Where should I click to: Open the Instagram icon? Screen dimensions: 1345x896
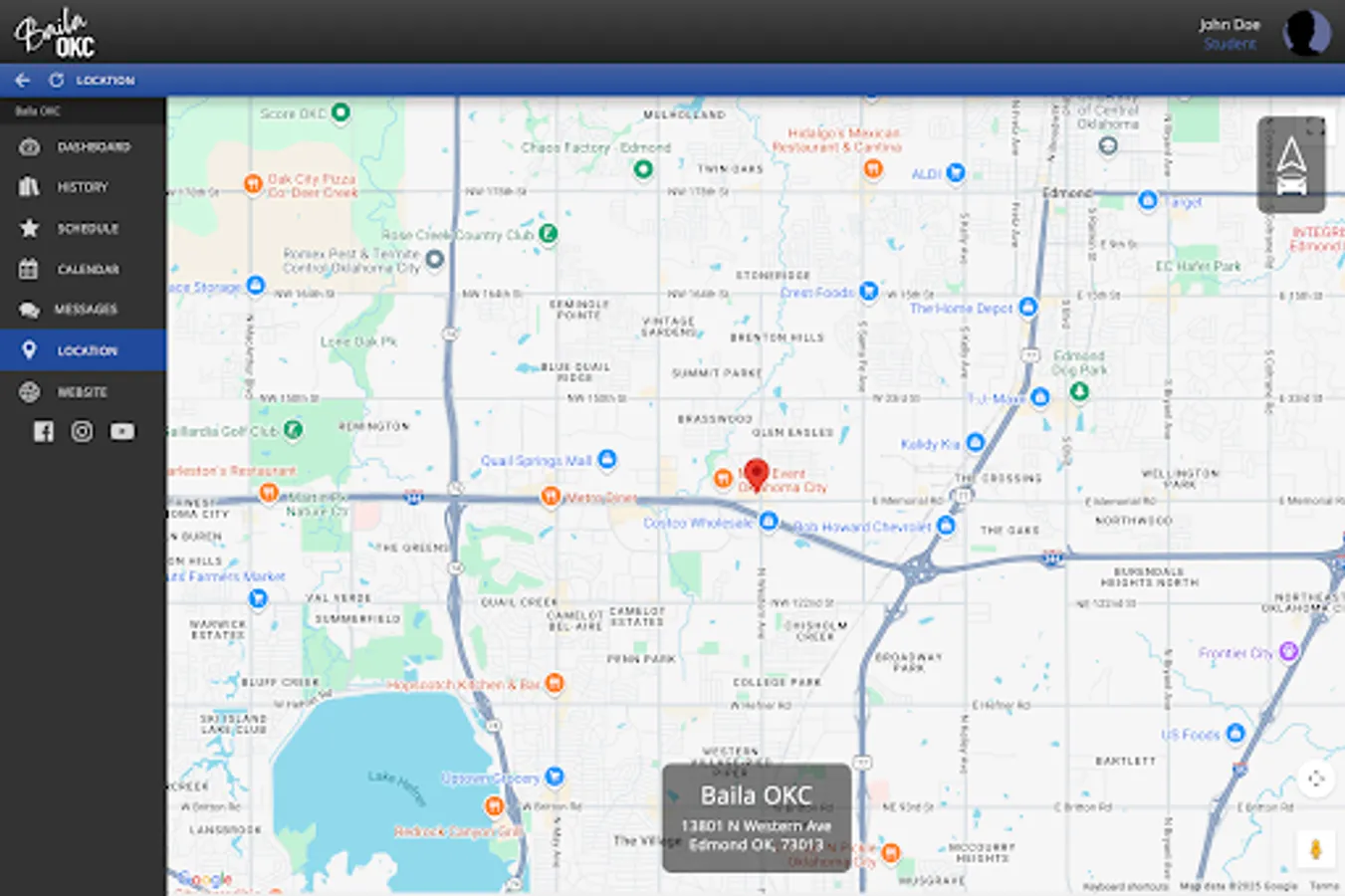point(82,430)
